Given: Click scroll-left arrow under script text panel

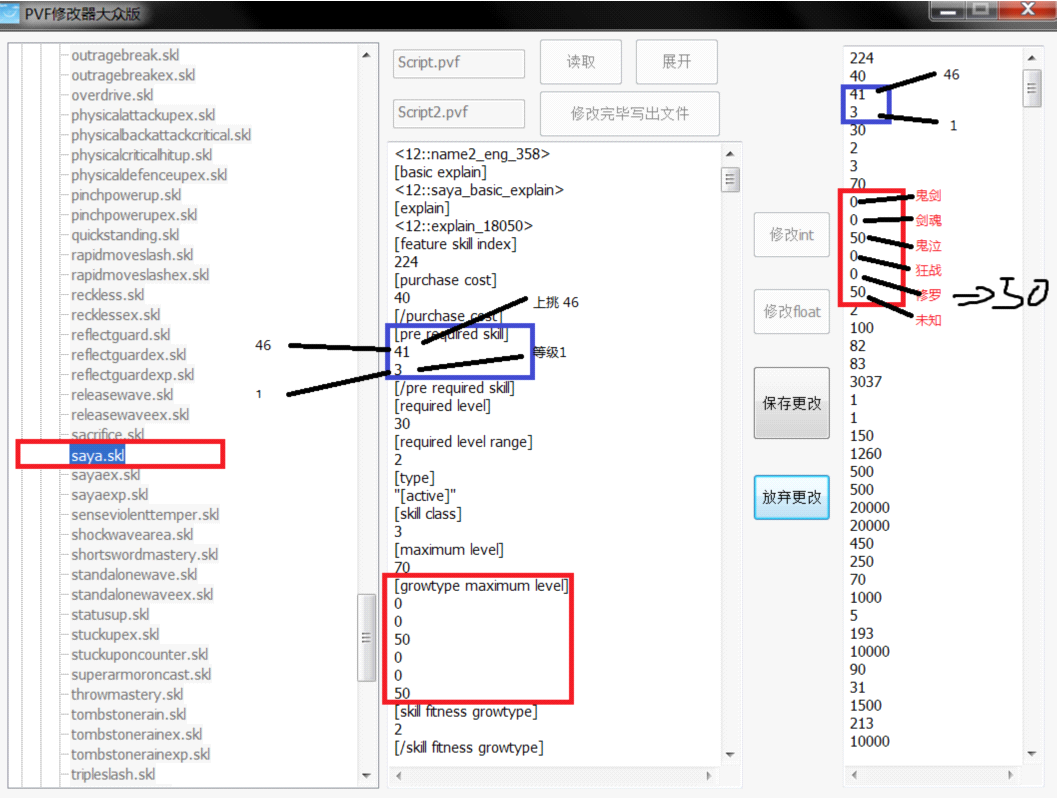Looking at the screenshot, I should [x=399, y=776].
